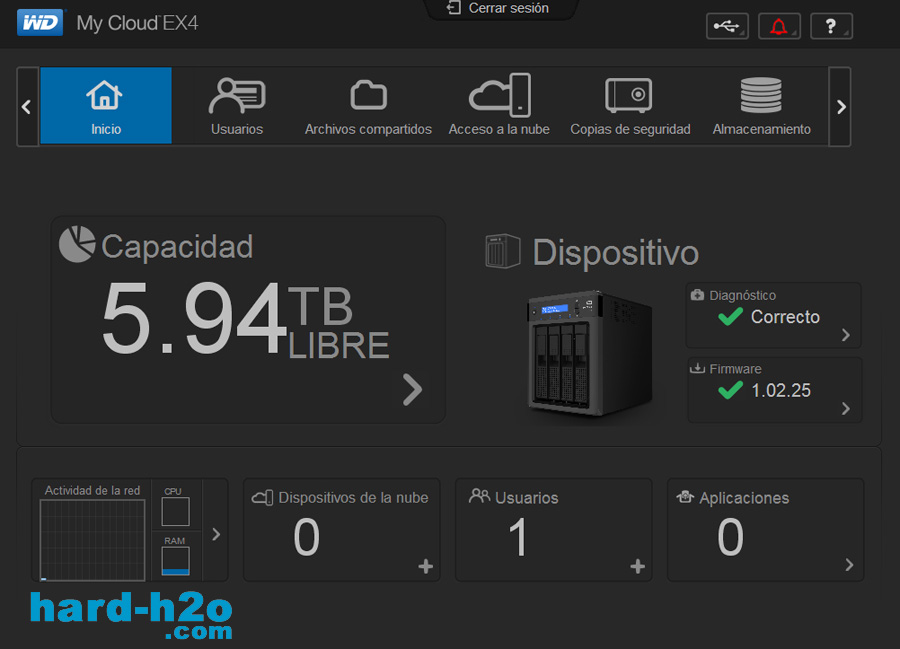Open the USB devices icon in header
900x649 pixels.
coord(727,26)
